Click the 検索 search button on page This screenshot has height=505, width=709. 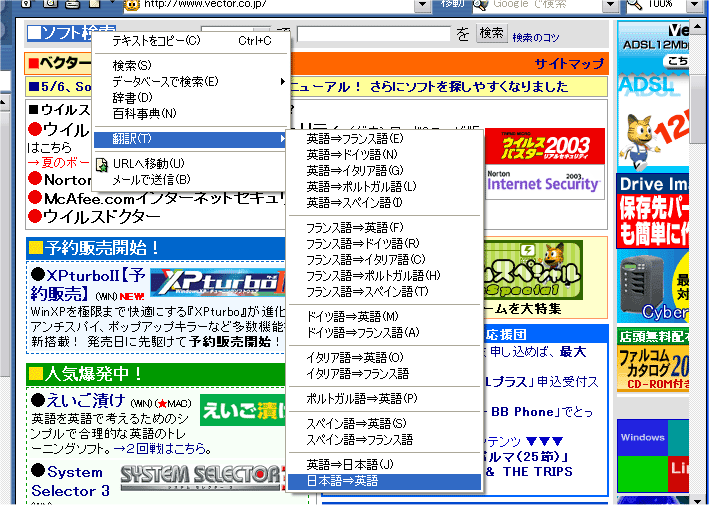[492, 33]
